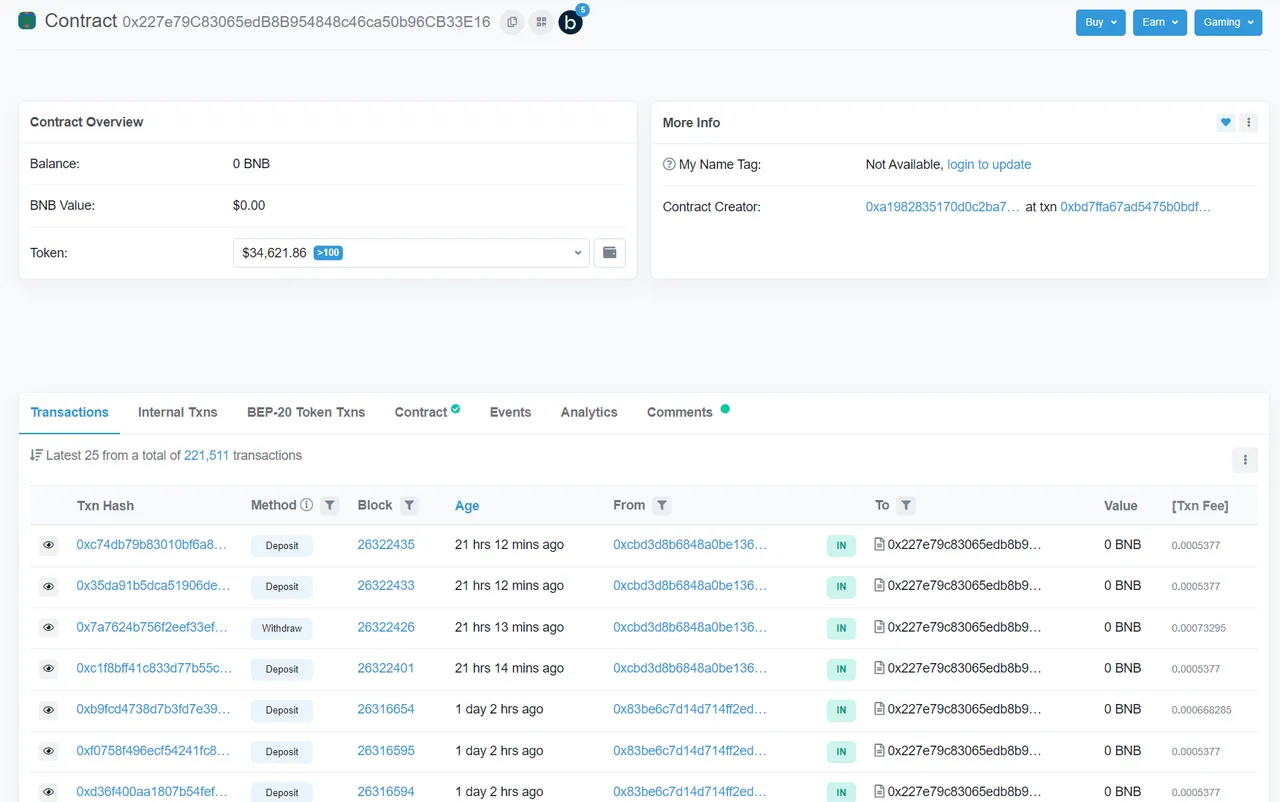The width and height of the screenshot is (1280, 802).
Task: Open block 26322433
Action: 386,585
